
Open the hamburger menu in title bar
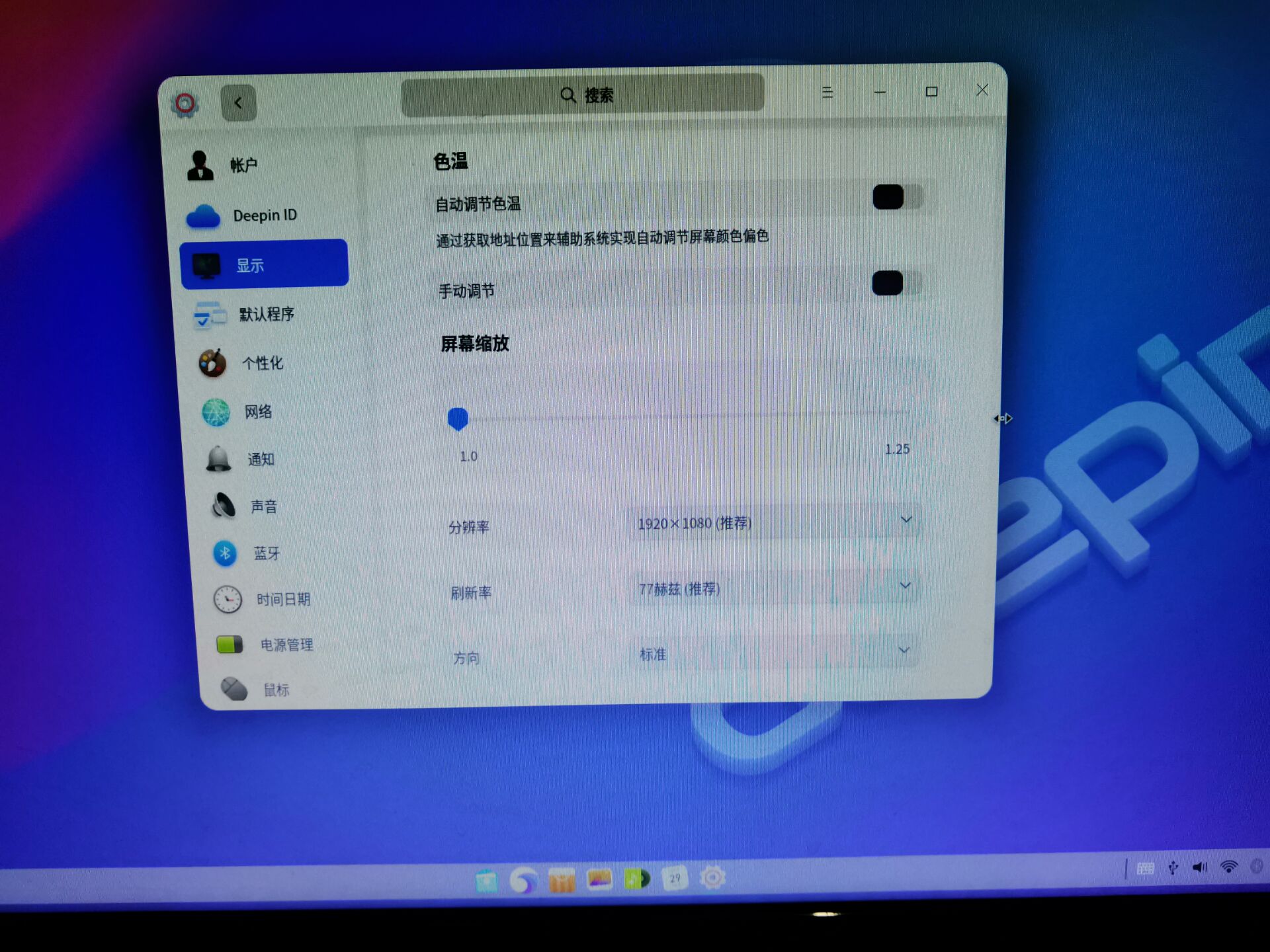[827, 93]
